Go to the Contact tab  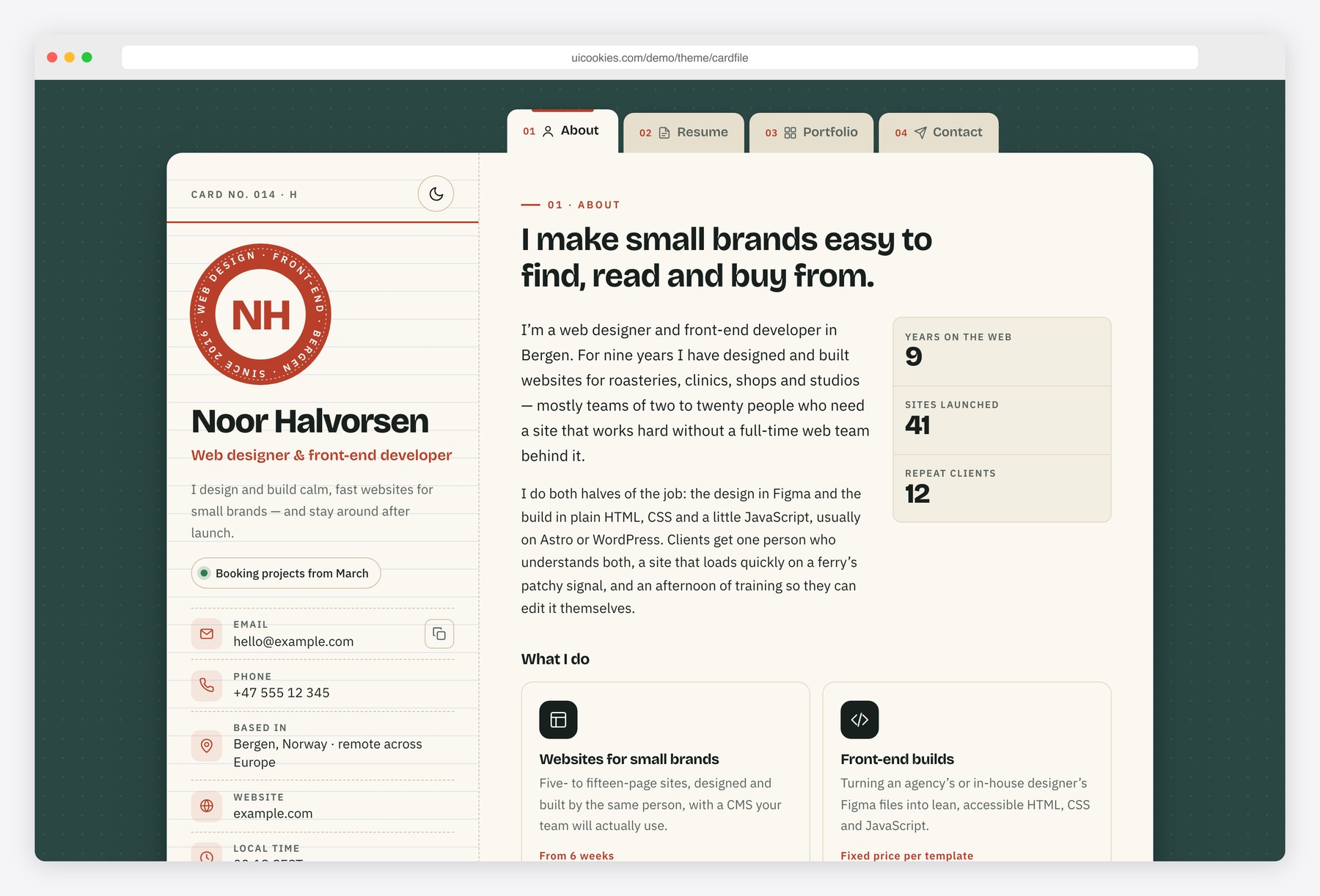[939, 133]
